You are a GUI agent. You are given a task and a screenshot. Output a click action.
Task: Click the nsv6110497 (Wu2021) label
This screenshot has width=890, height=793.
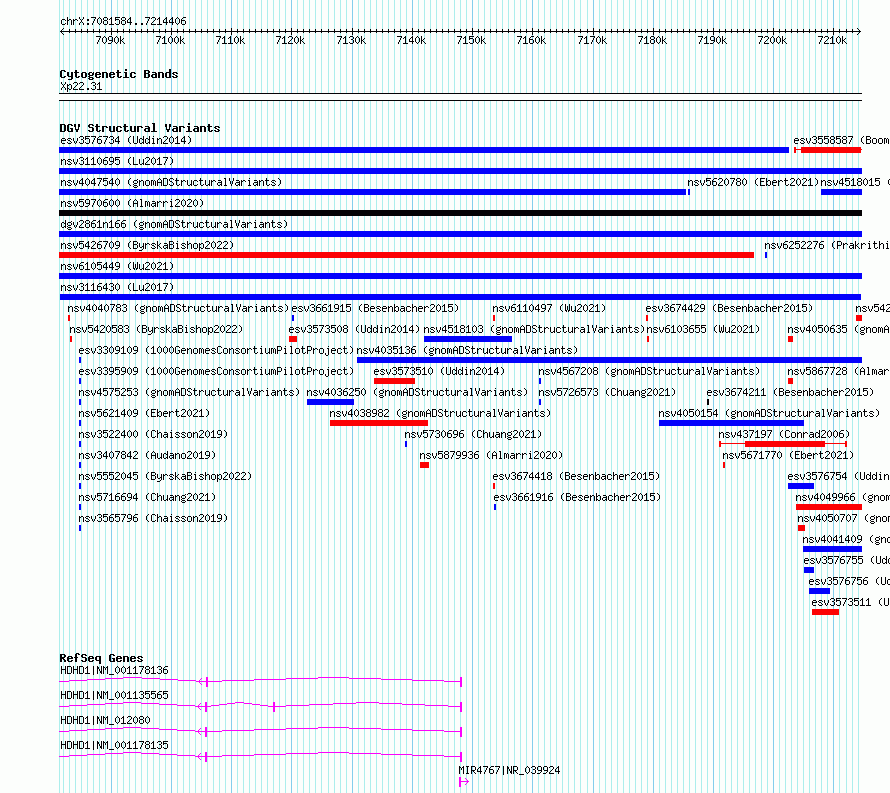pos(549,308)
